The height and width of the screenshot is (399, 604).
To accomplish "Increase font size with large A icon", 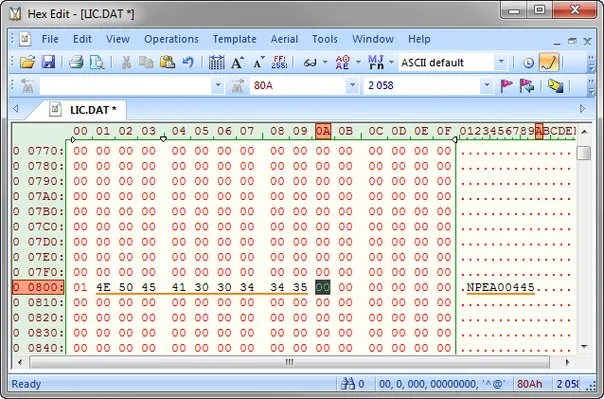I will [x=237, y=62].
